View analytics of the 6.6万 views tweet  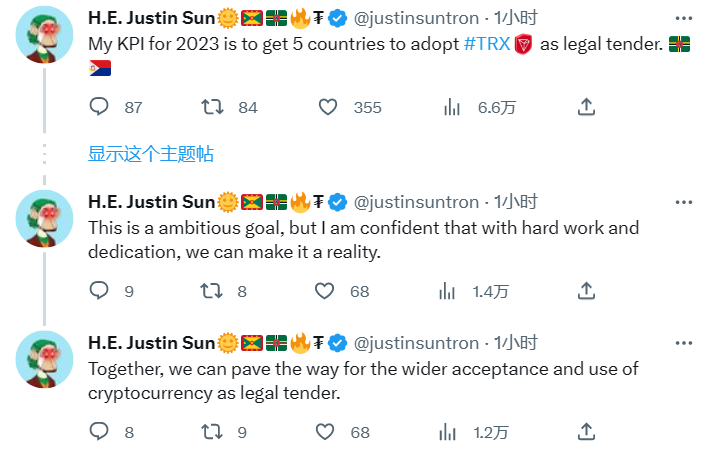coord(451,107)
